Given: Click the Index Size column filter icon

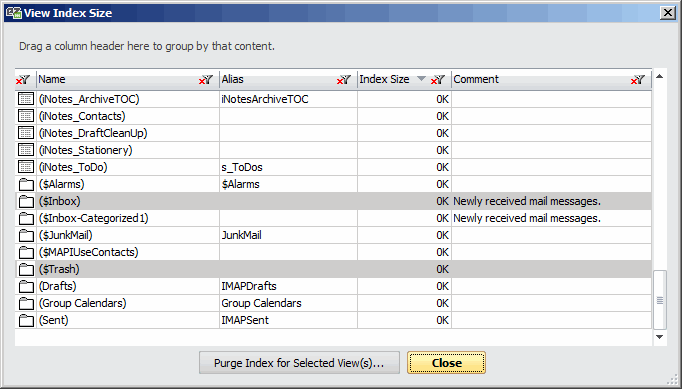Looking at the screenshot, I should (x=438, y=80).
